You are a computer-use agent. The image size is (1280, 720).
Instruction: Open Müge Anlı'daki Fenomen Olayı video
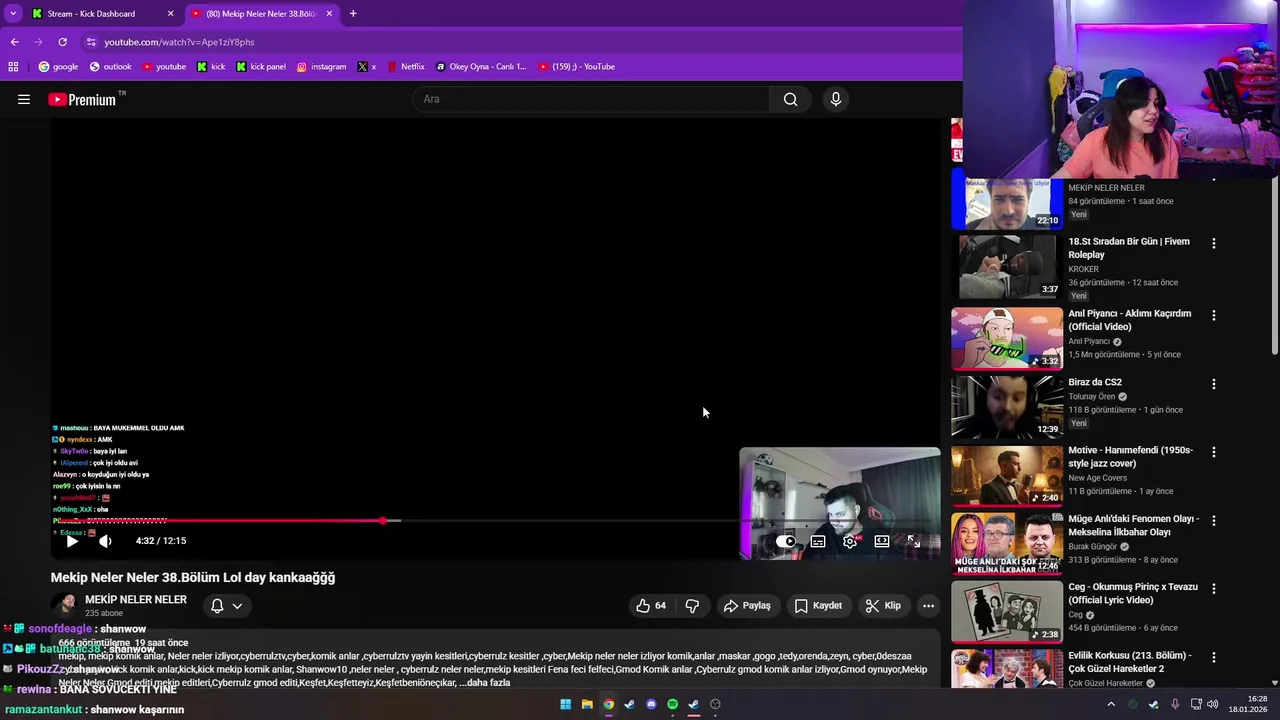tap(1007, 543)
